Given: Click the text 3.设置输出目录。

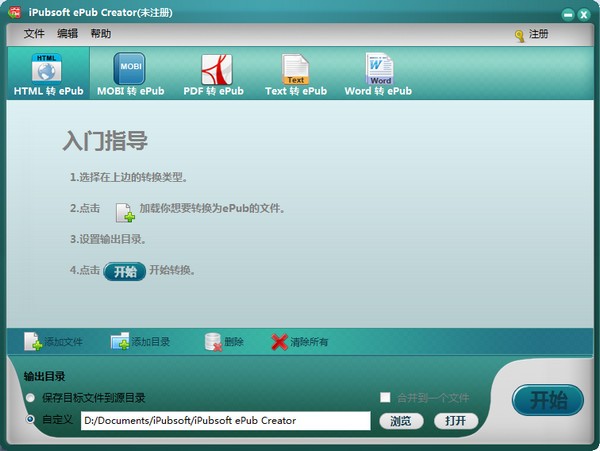Looking at the screenshot, I should [x=108, y=239].
